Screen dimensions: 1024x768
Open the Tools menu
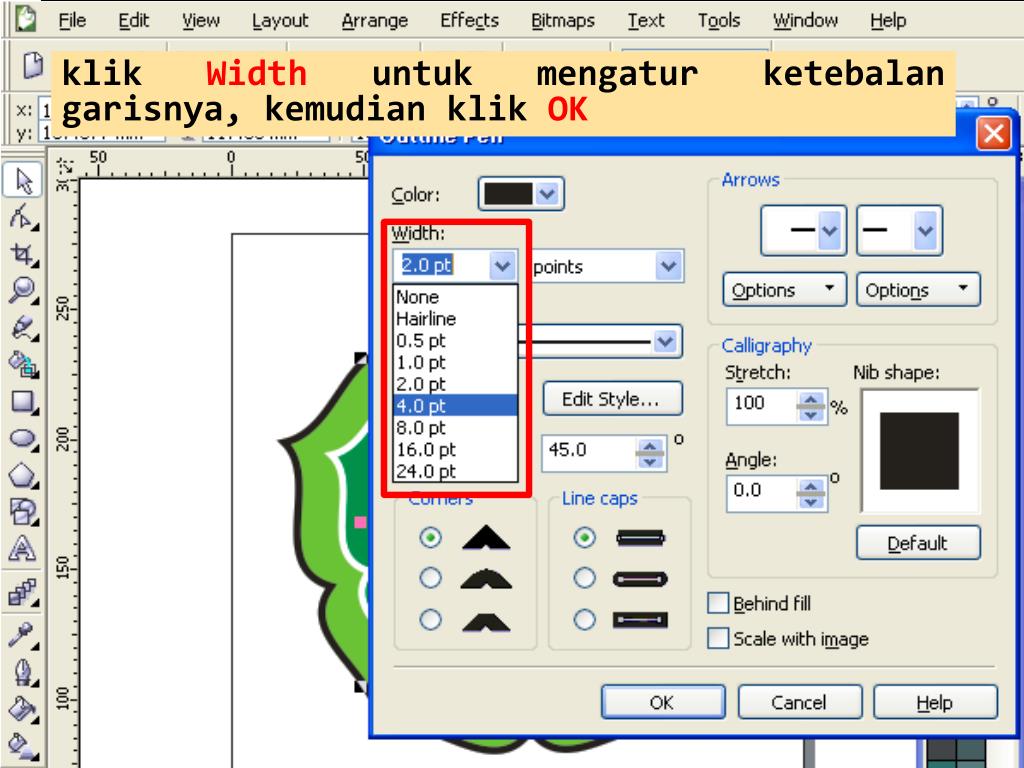tap(719, 20)
